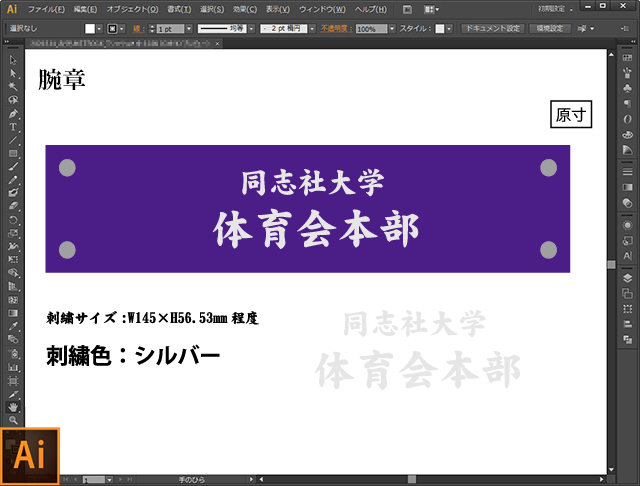Screen dimensions: 640x486
Task: Pick the Gradient tool
Action: coord(13,313)
